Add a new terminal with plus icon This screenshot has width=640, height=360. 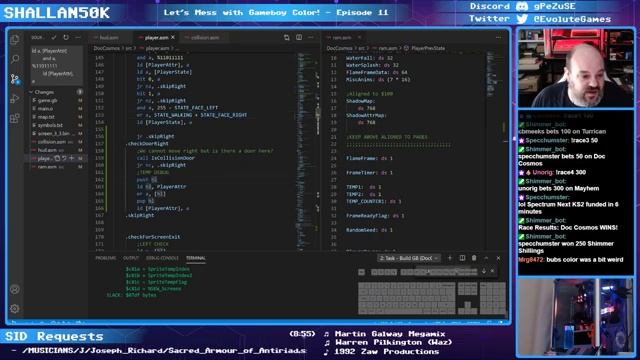click(450, 258)
